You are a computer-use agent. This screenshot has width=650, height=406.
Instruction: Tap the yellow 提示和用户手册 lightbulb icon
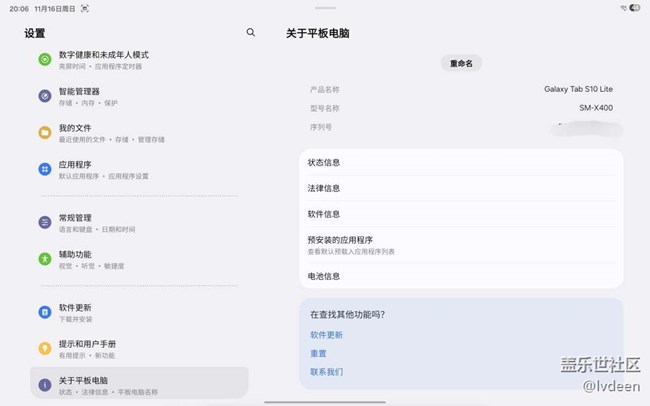45,348
